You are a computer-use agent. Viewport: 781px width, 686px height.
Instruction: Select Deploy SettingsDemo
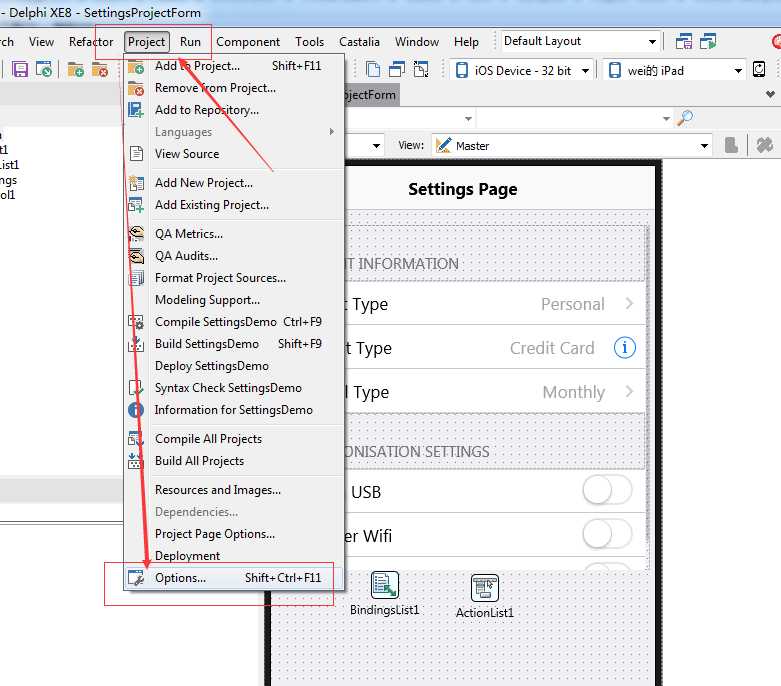(234, 366)
